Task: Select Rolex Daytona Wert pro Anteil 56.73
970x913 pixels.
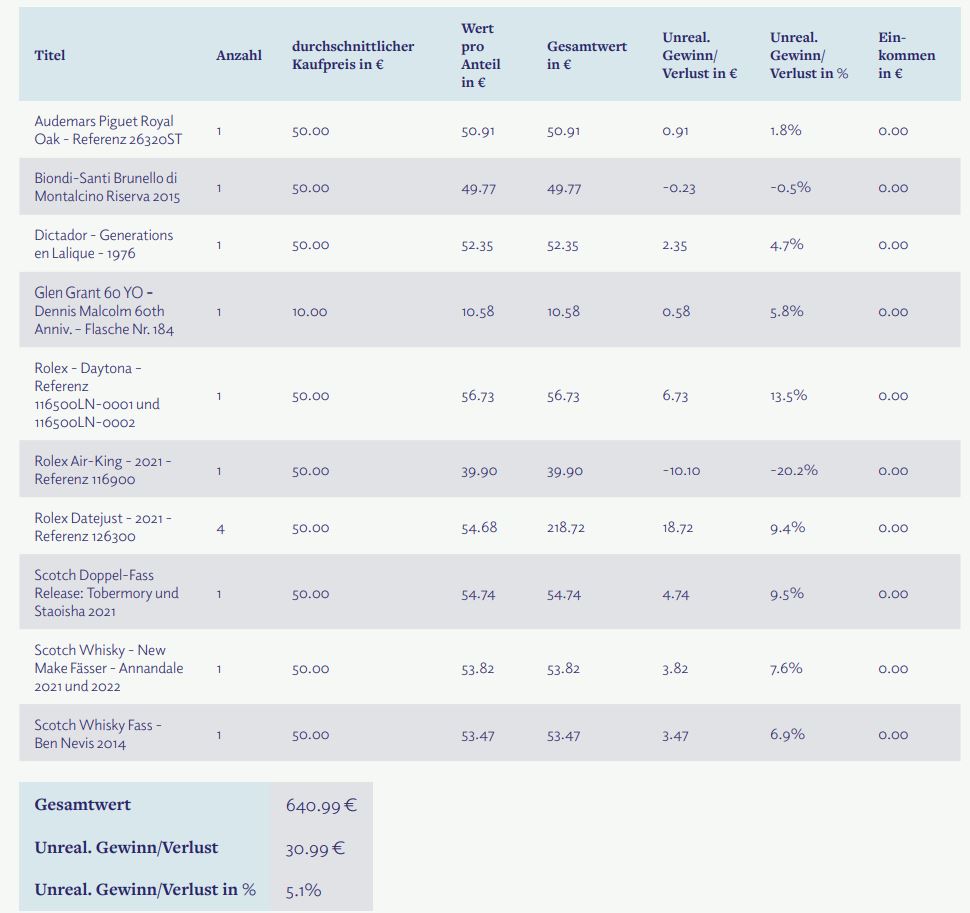Action: (x=478, y=396)
